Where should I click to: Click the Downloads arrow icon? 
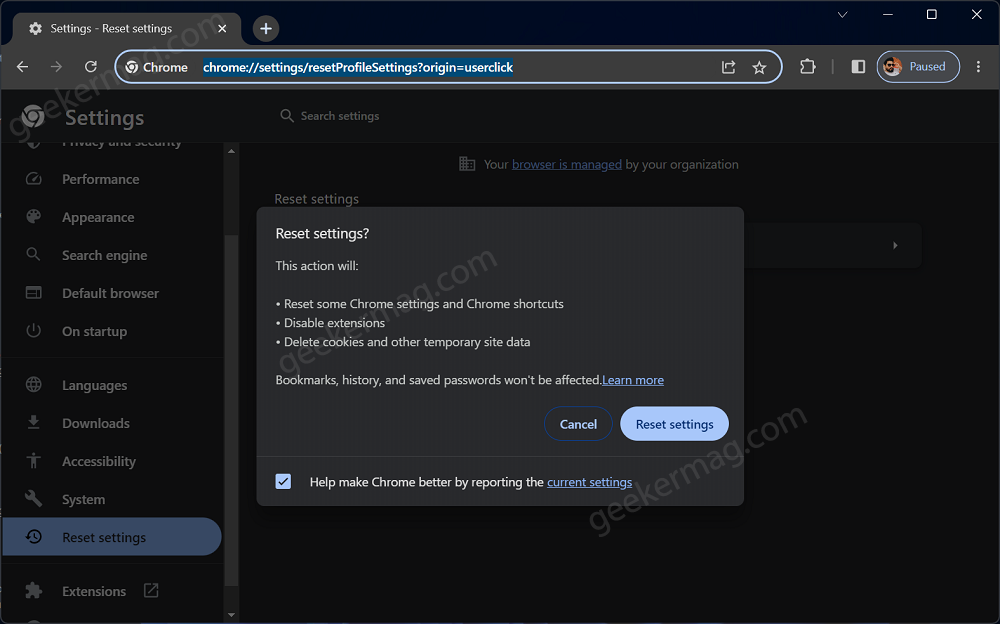pos(33,422)
